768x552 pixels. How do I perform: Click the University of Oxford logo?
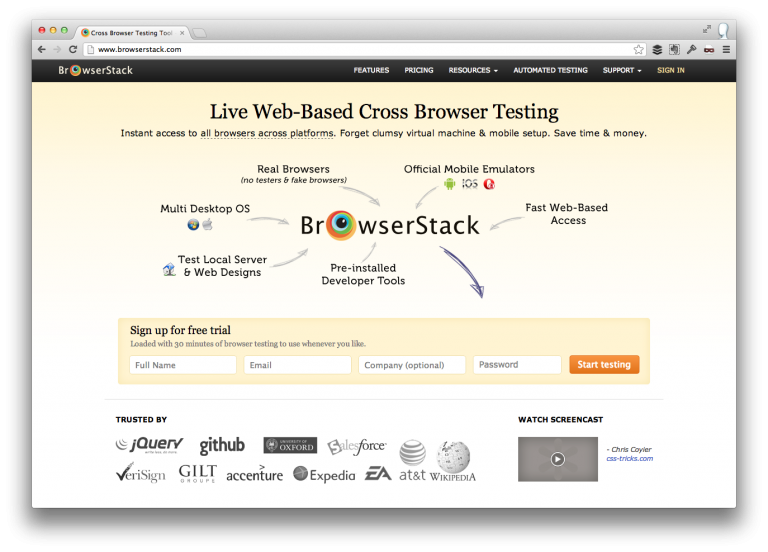(290, 445)
